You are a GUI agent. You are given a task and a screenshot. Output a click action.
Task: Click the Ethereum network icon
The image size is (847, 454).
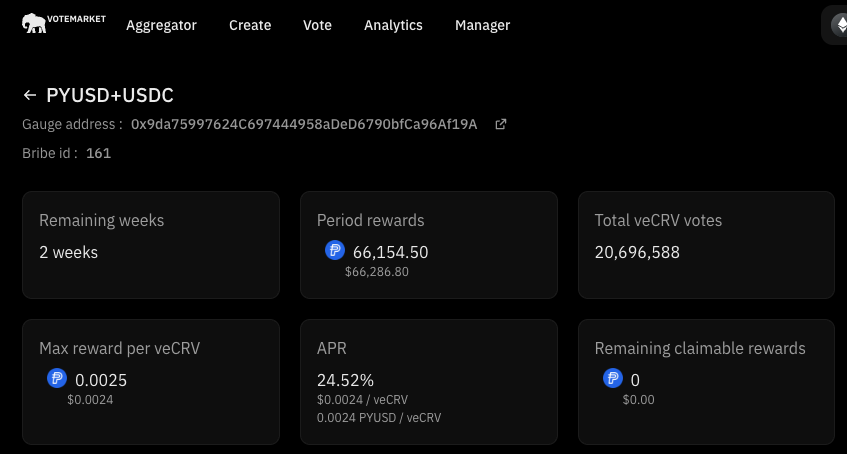[x=838, y=25]
